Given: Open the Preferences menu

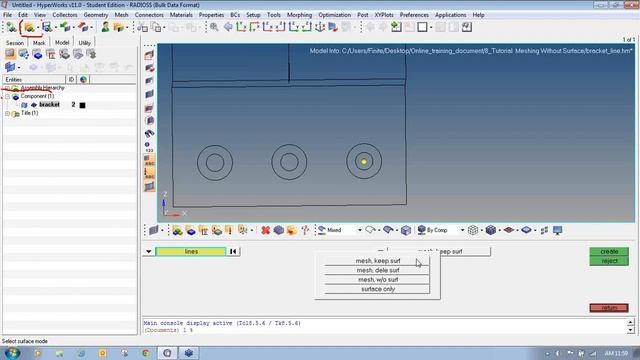Looking at the screenshot, I should click(414, 15).
